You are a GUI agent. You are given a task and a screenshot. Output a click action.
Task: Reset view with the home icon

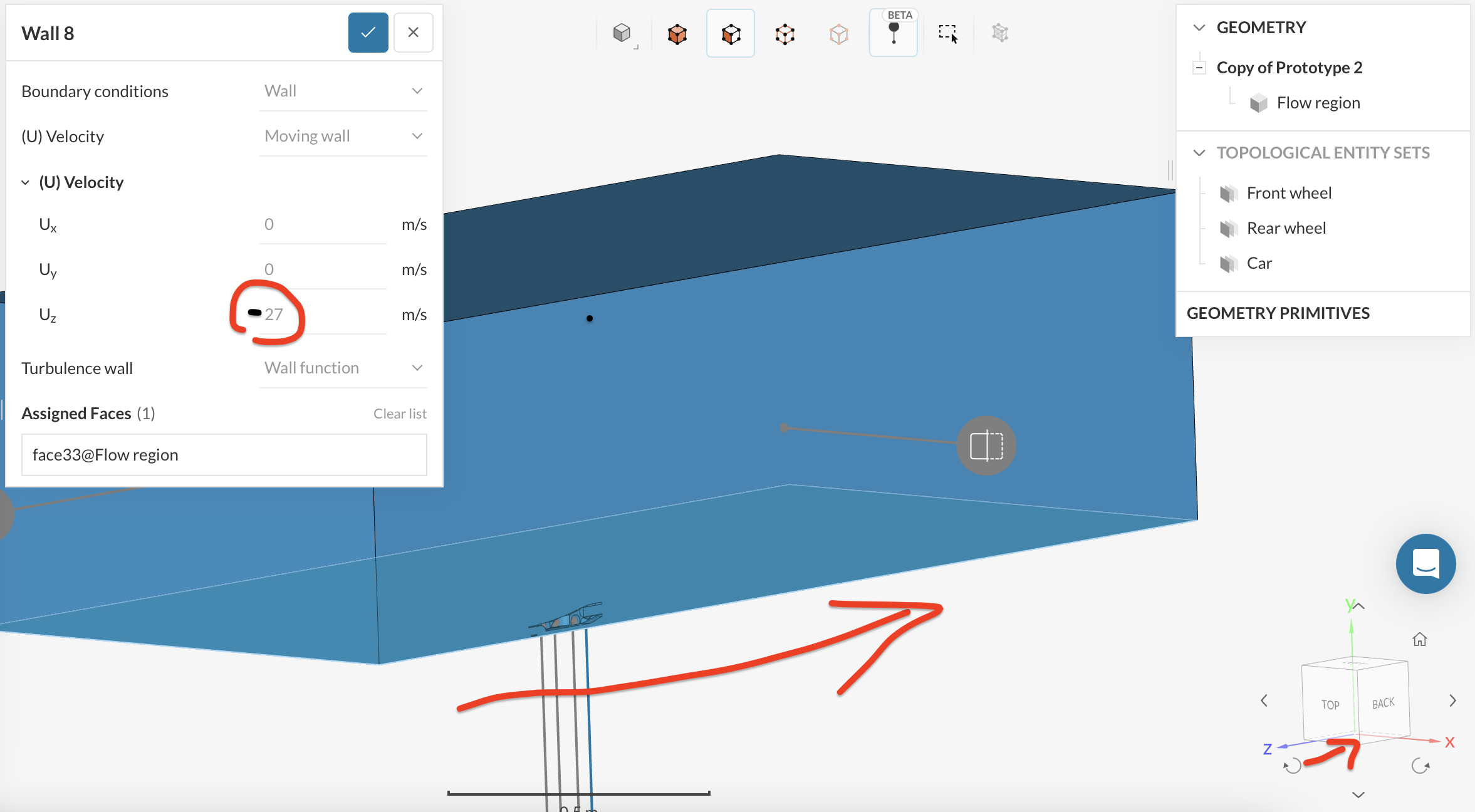pyautogui.click(x=1419, y=639)
